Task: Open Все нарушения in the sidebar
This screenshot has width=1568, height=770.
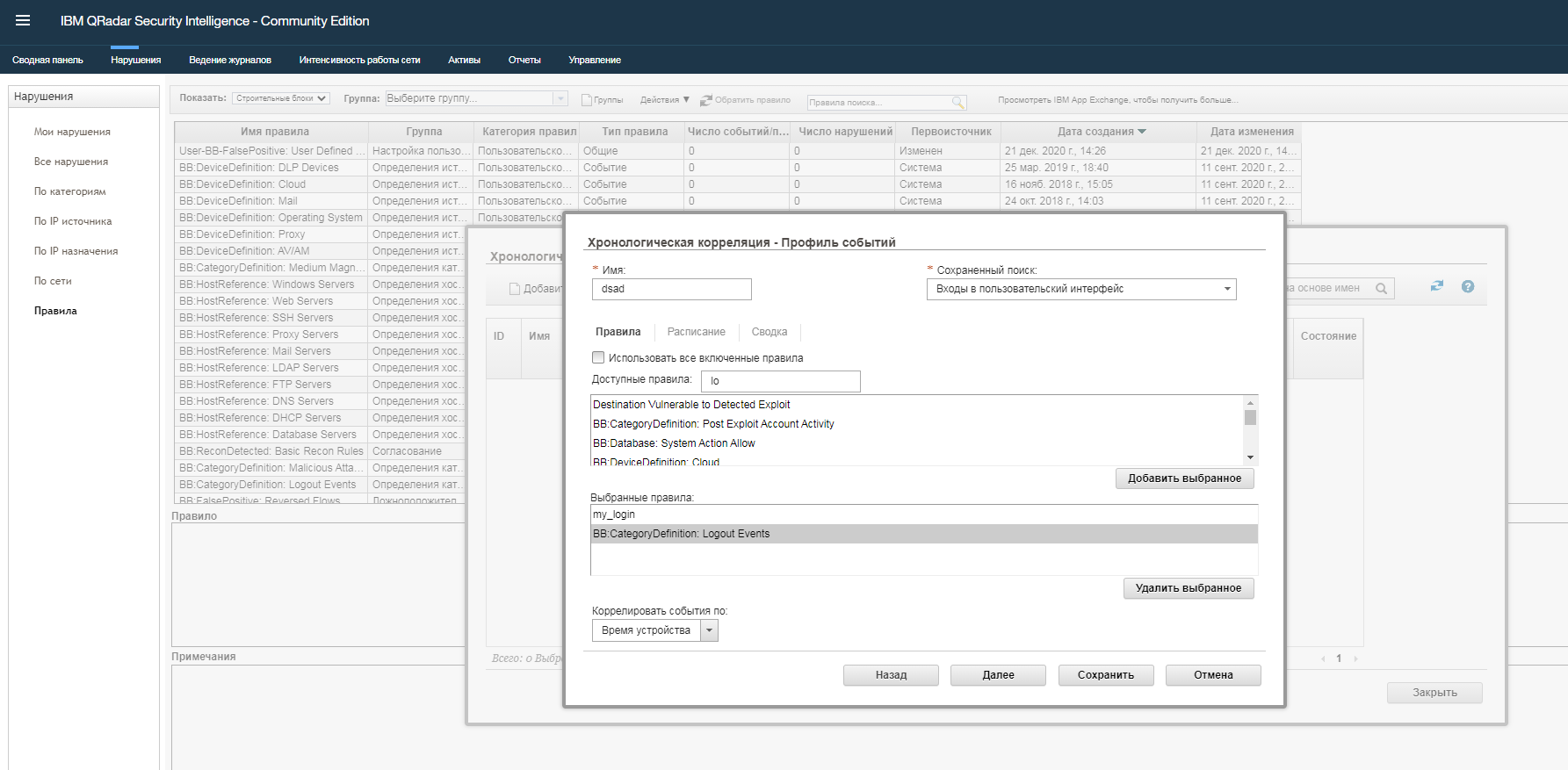Action: click(x=71, y=162)
